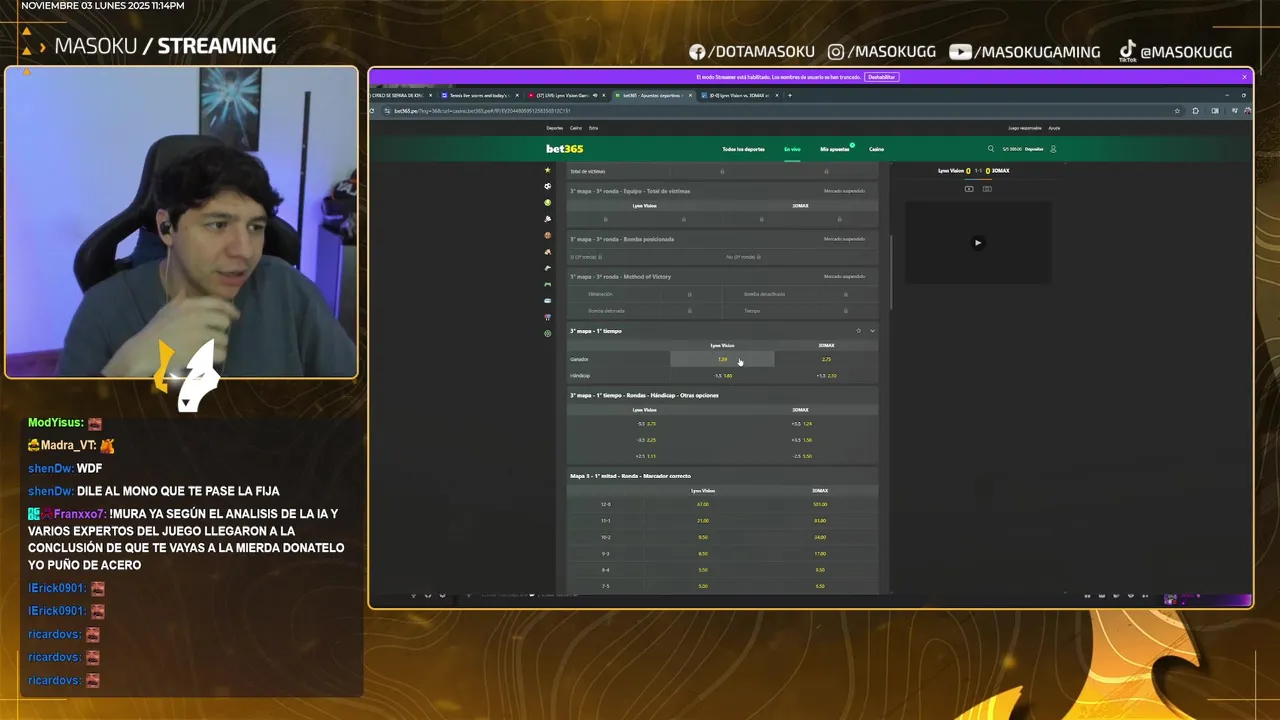Open the Facebook /DOTAMASOKU overlay link
1280x720 pixels.
coord(752,52)
